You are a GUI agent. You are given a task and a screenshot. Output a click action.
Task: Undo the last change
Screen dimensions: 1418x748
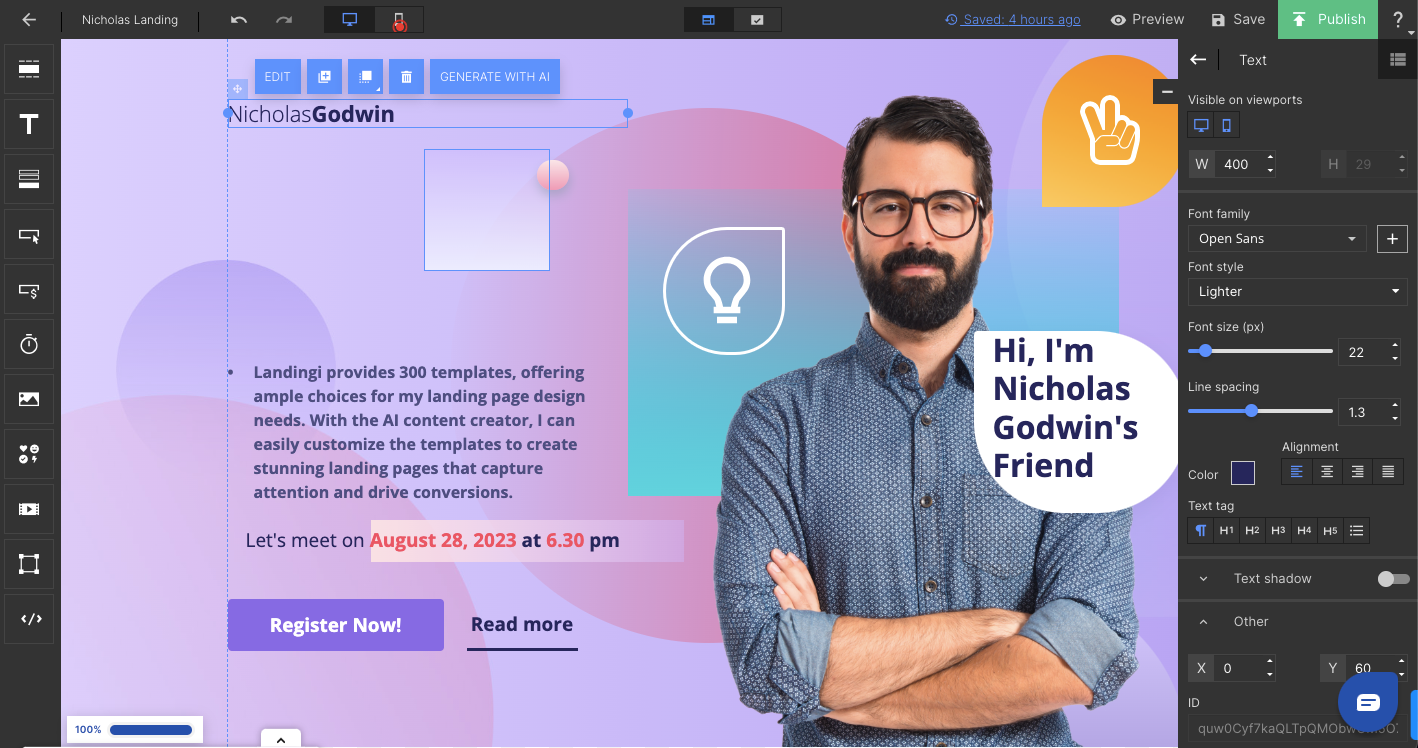tap(238, 20)
